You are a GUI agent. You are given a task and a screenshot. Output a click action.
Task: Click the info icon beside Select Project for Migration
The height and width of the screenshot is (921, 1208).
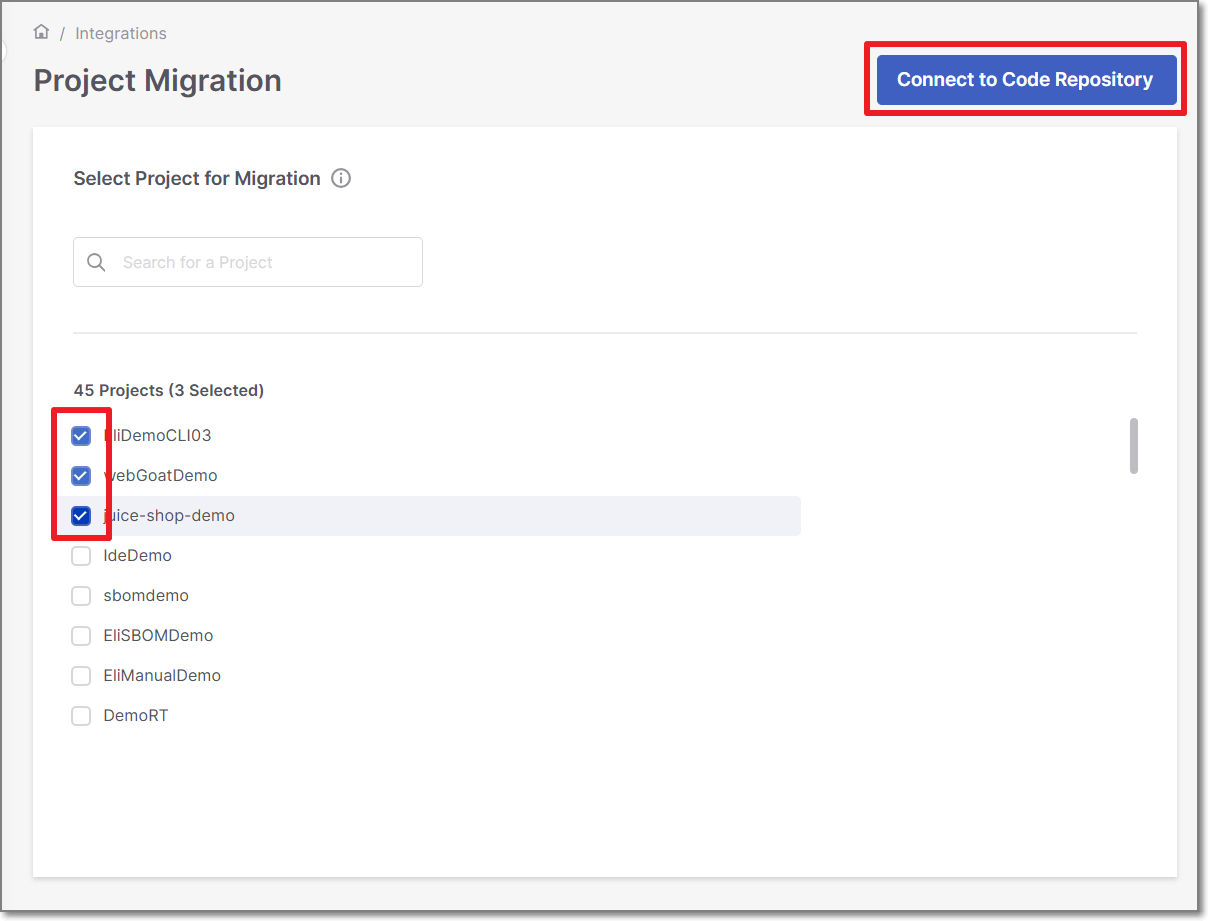[x=340, y=178]
